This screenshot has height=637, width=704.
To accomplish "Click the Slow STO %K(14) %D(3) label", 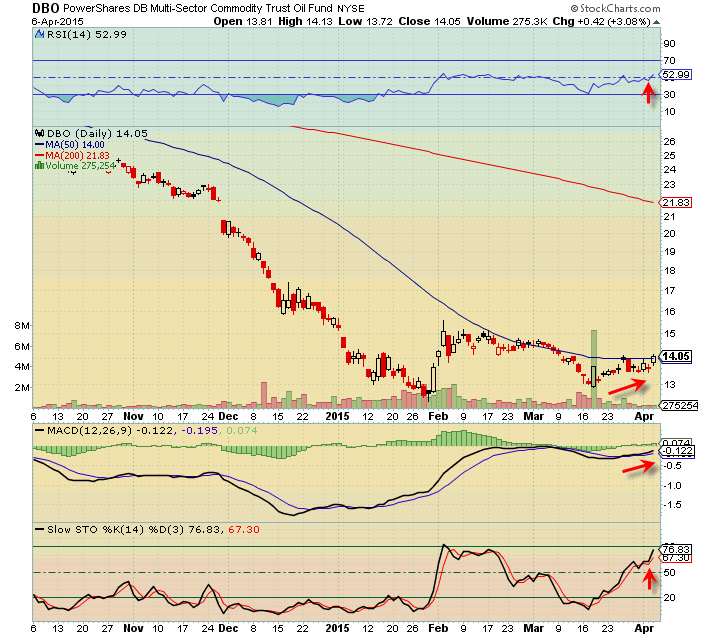I will tap(116, 530).
